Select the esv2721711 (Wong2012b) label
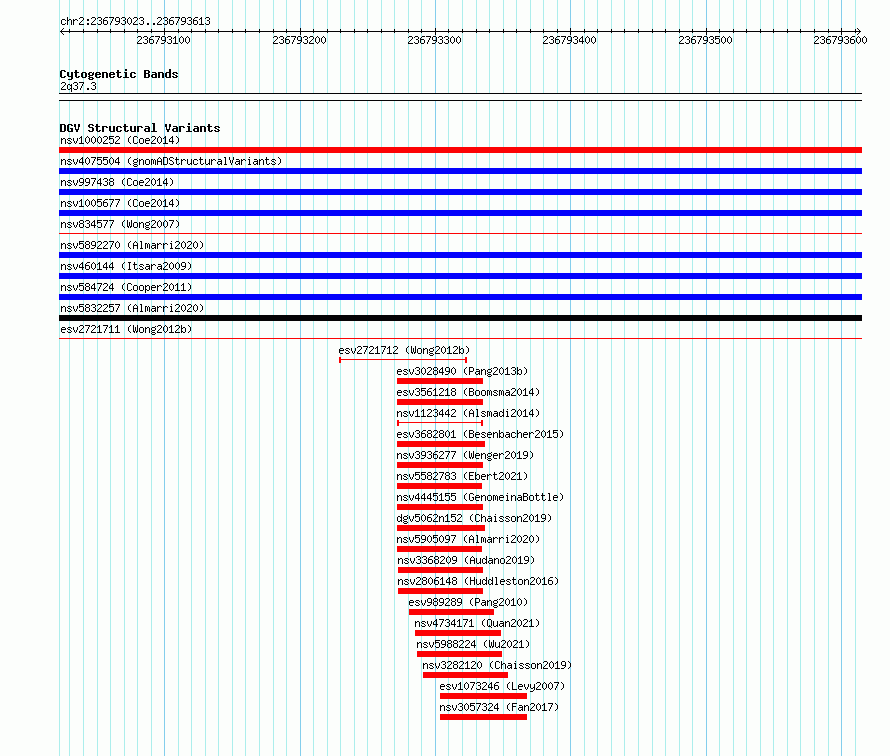 coord(126,329)
